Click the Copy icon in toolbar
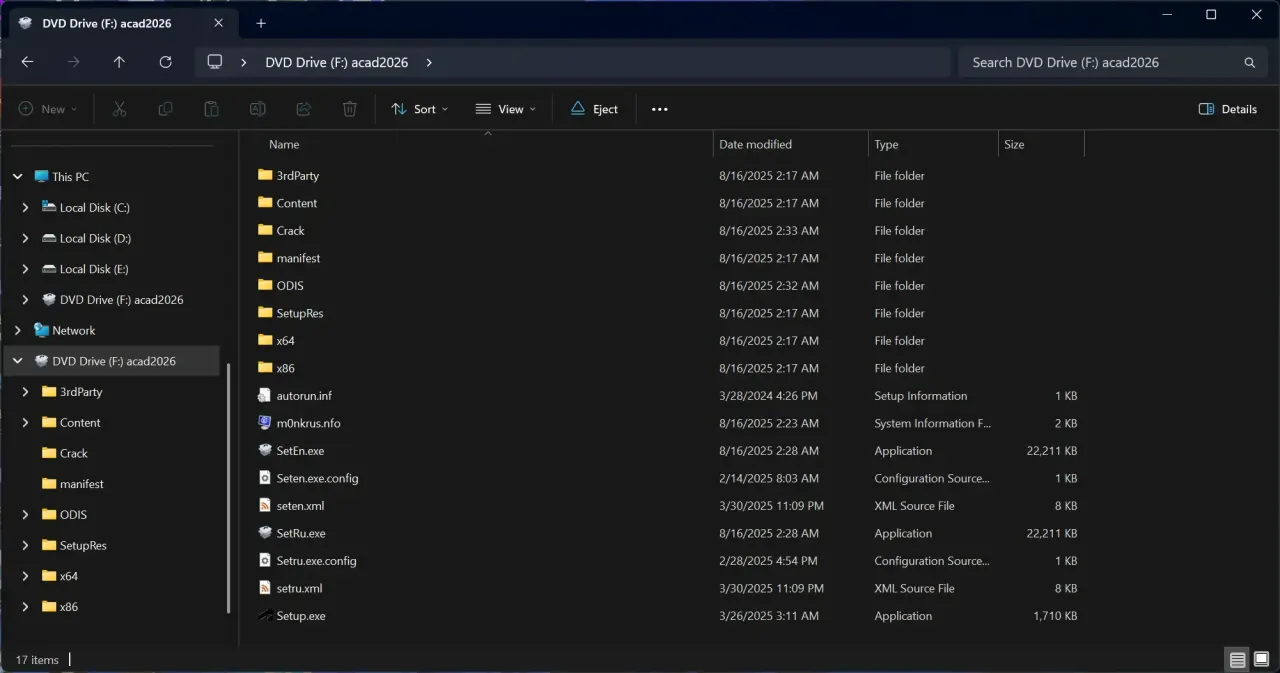 [165, 109]
